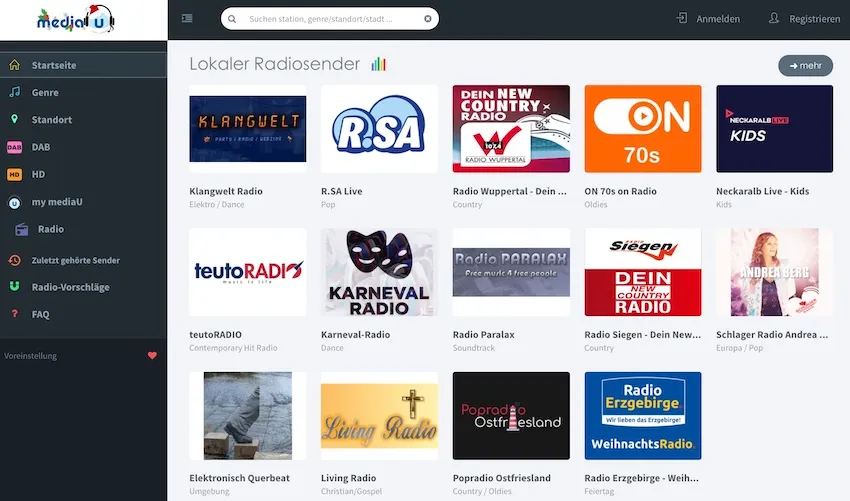This screenshot has width=850, height=501.
Task: Click the hamburger menu icon in header
Action: pos(187,19)
